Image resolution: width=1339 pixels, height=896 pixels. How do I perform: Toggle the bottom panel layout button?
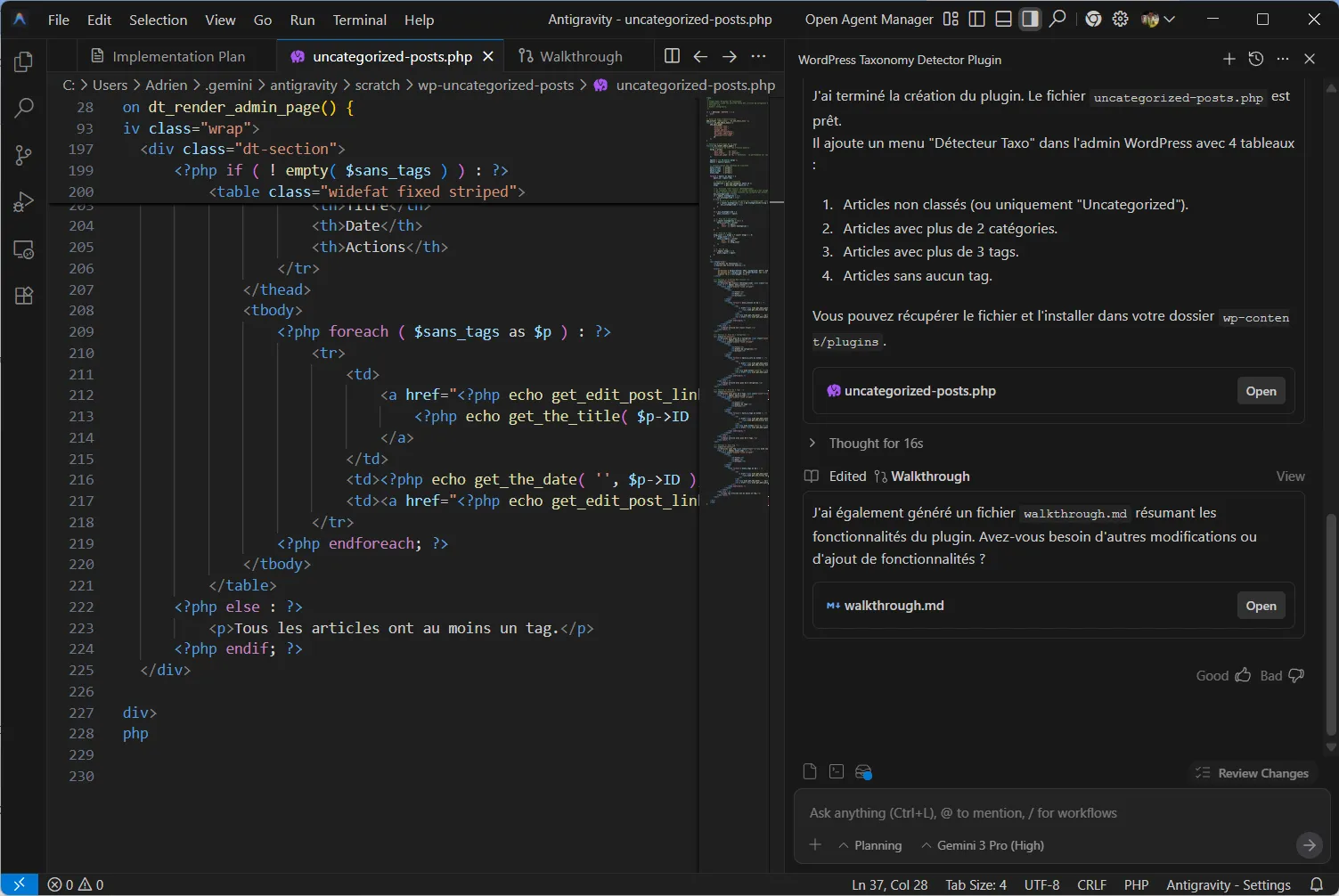(1003, 19)
